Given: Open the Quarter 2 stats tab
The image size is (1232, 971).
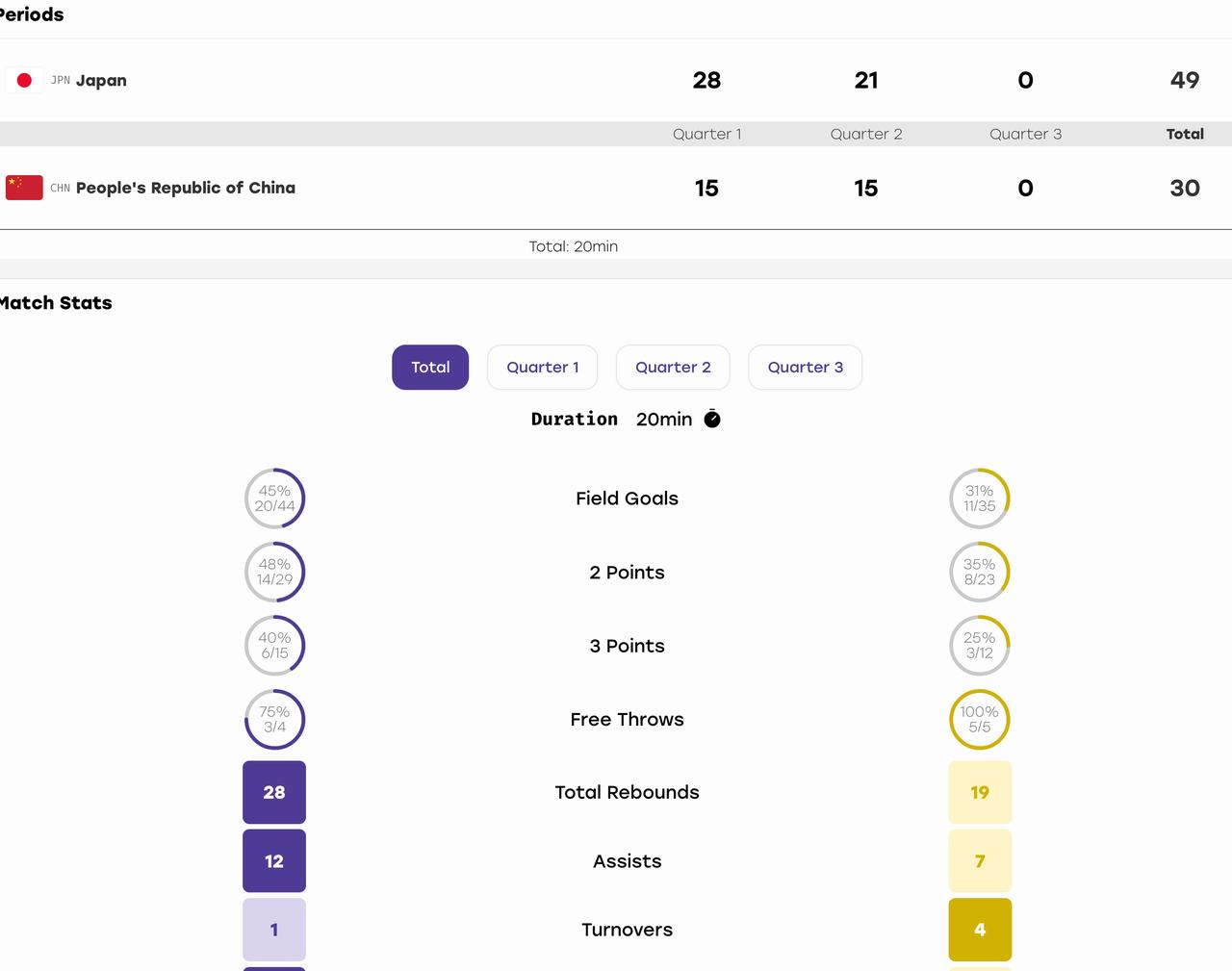Looking at the screenshot, I should [673, 368].
